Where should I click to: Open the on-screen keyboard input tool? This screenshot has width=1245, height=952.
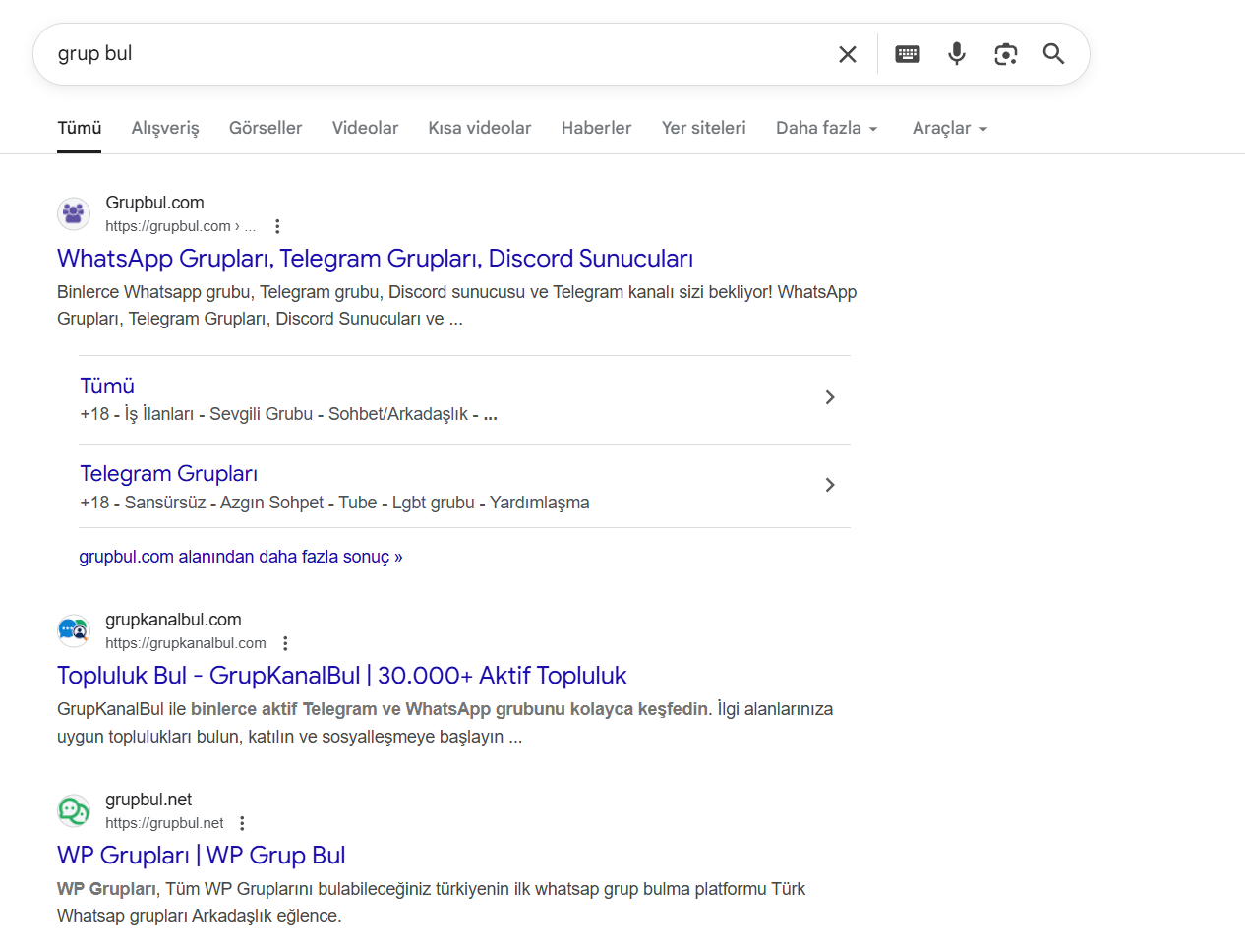908,54
